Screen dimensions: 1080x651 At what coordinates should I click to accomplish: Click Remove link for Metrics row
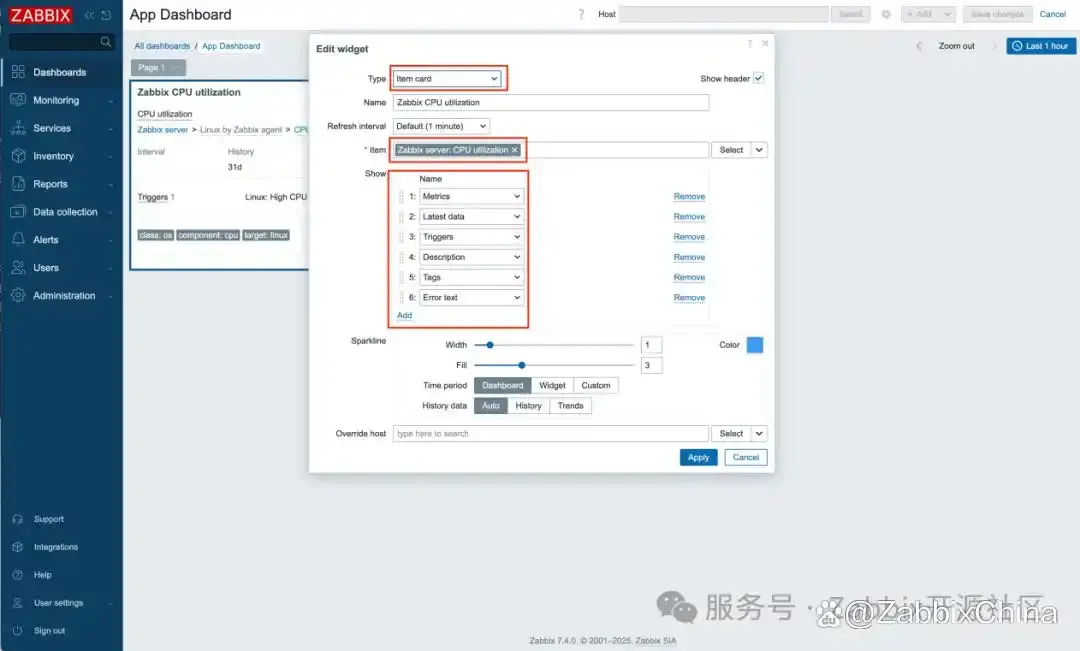pos(689,196)
